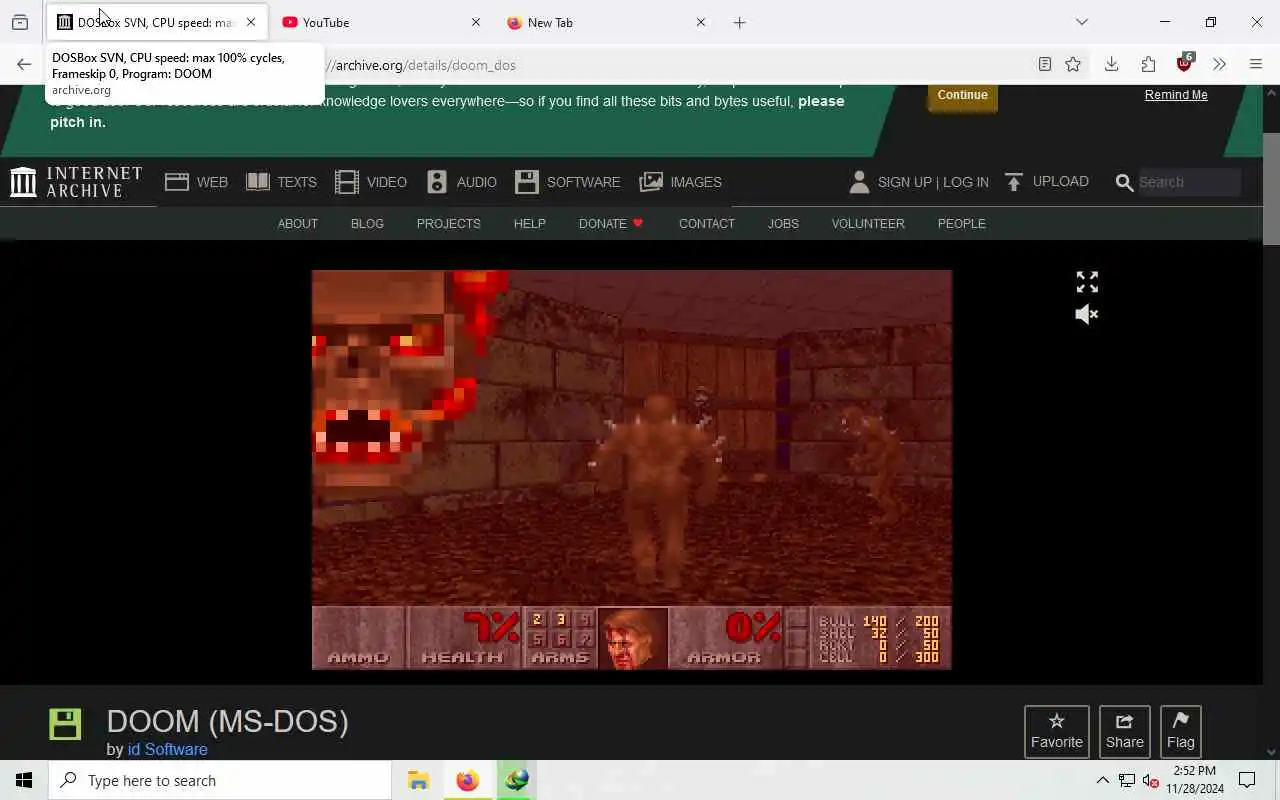Open the Audio speaker icon
This screenshot has width=1280, height=800.
(x=437, y=182)
